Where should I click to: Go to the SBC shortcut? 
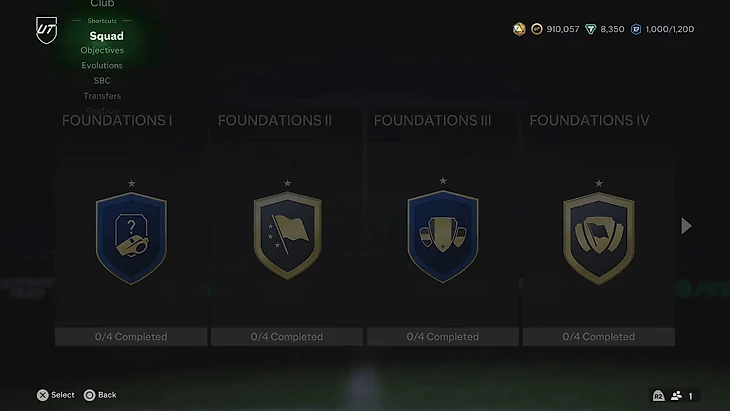(x=102, y=81)
